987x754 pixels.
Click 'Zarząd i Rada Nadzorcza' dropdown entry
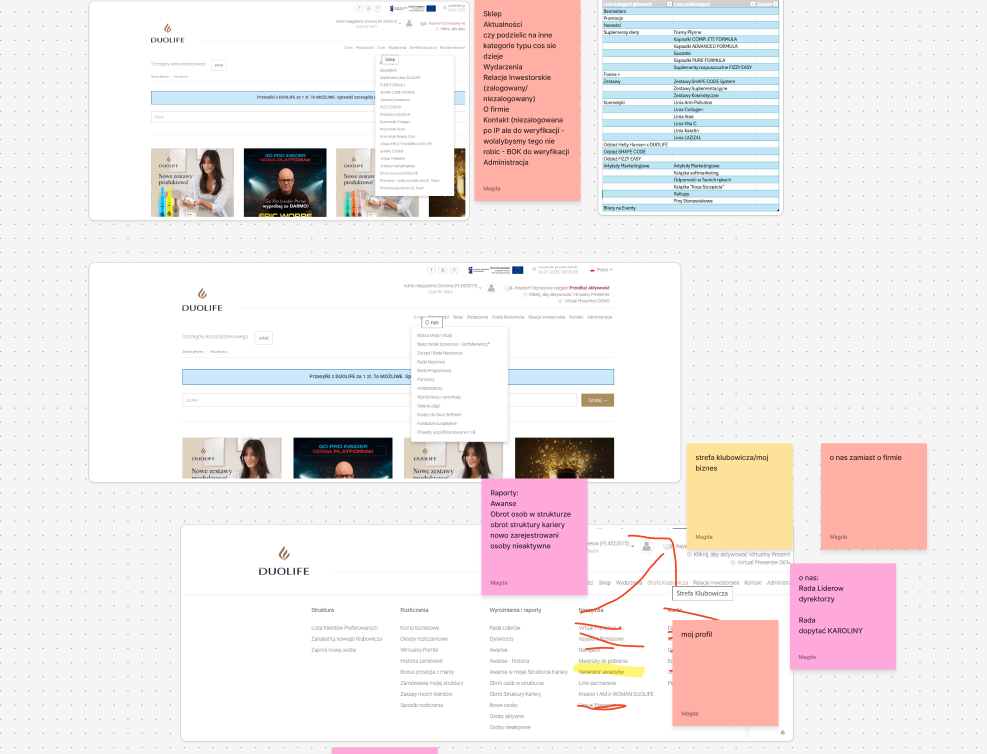tap(439, 353)
